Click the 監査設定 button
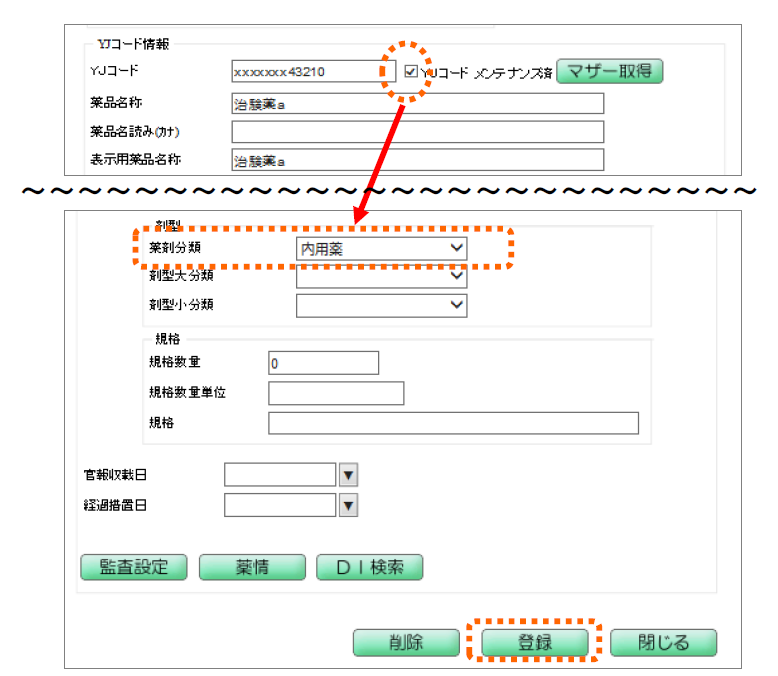The height and width of the screenshot is (676, 778). (x=134, y=567)
